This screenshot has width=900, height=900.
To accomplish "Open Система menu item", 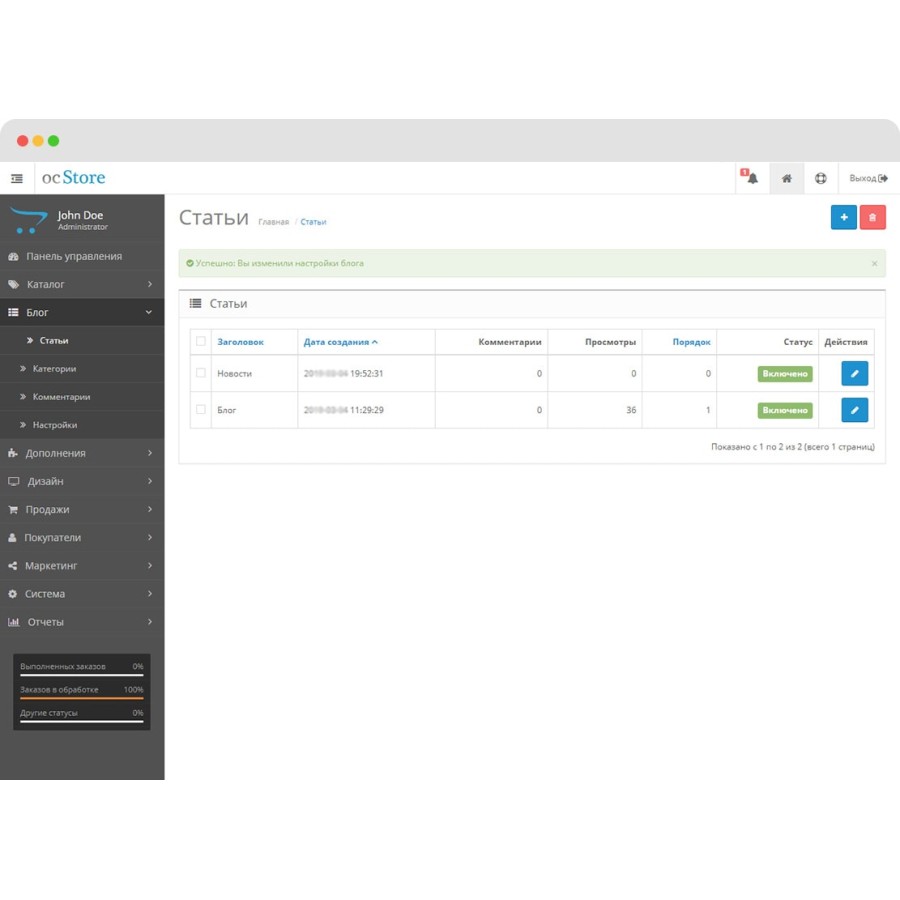I will [82, 594].
